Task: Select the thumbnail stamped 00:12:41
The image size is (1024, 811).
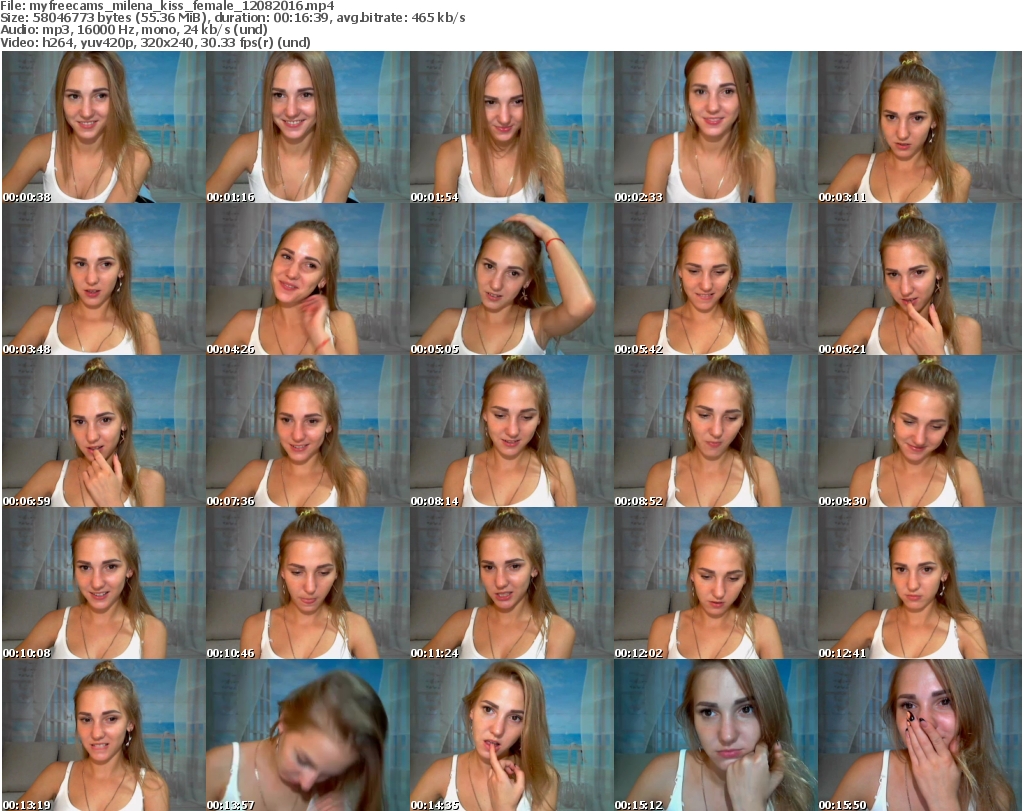Action: [920, 583]
